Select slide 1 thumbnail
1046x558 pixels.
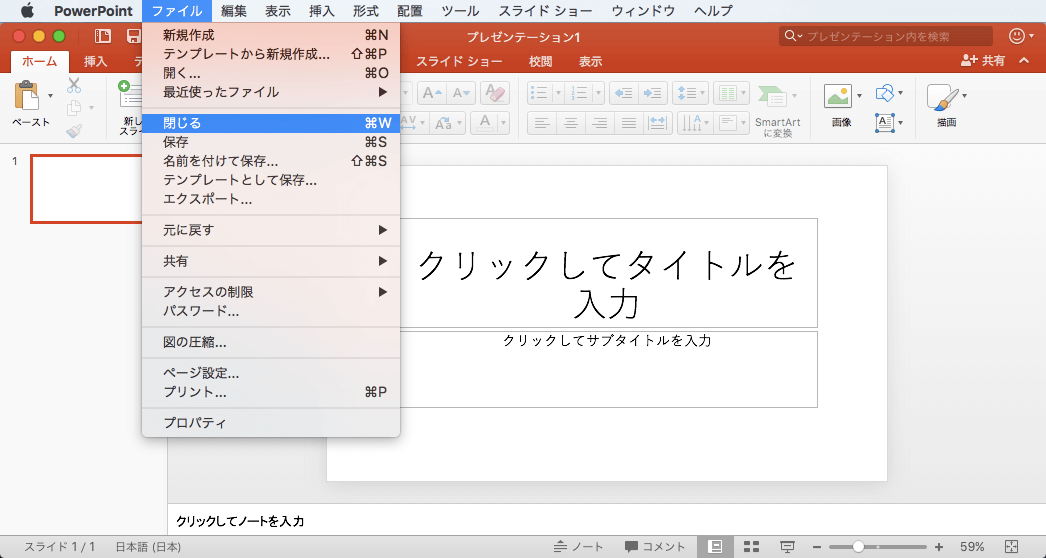point(86,189)
